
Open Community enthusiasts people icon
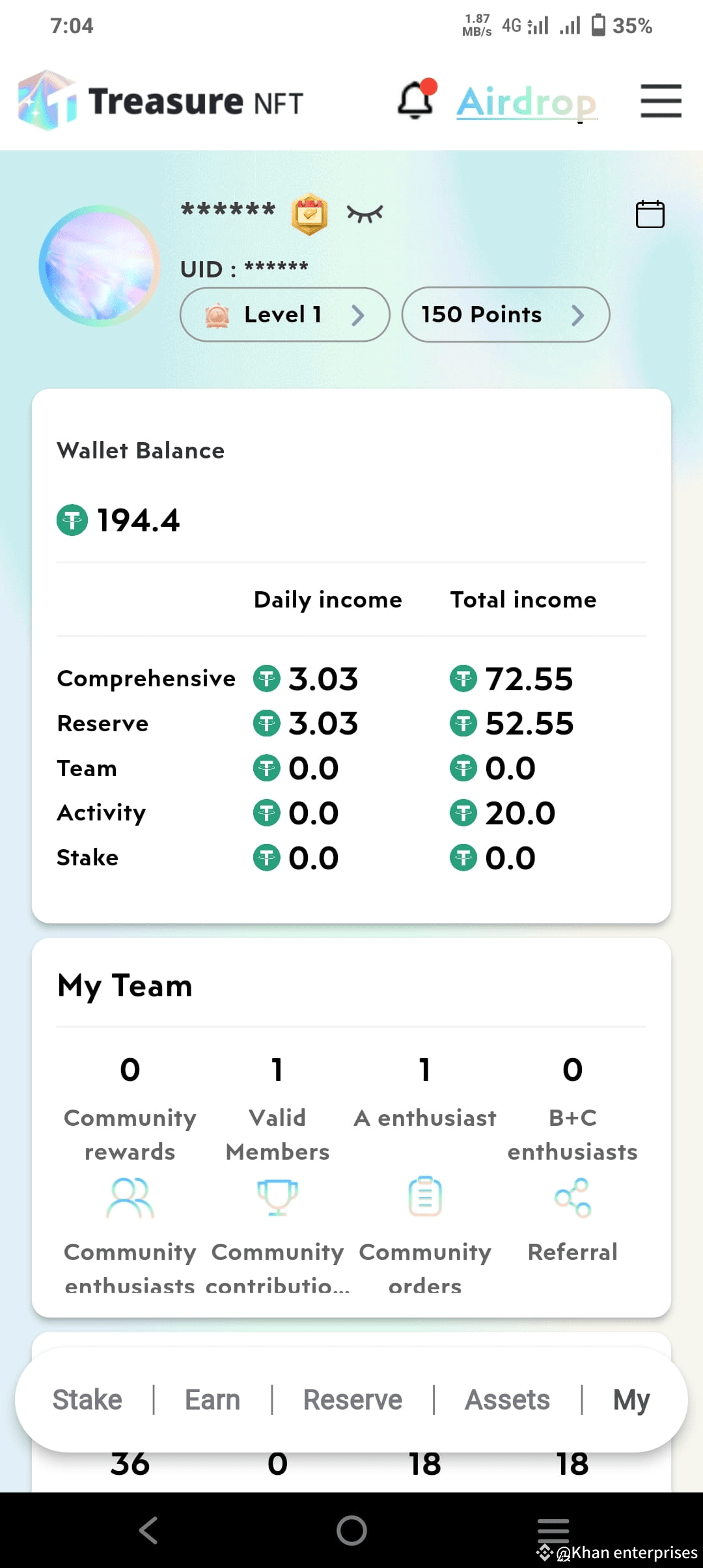(x=130, y=1197)
